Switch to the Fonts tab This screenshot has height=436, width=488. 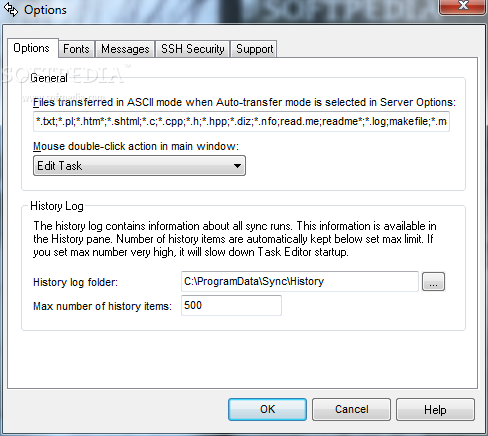(76, 49)
